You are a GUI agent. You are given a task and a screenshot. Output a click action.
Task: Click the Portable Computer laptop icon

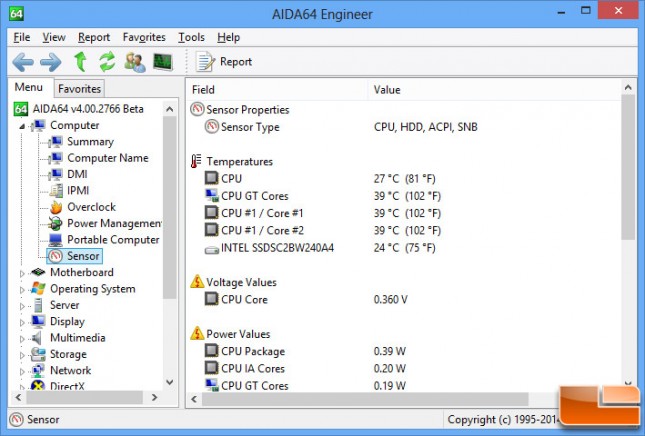(x=55, y=240)
